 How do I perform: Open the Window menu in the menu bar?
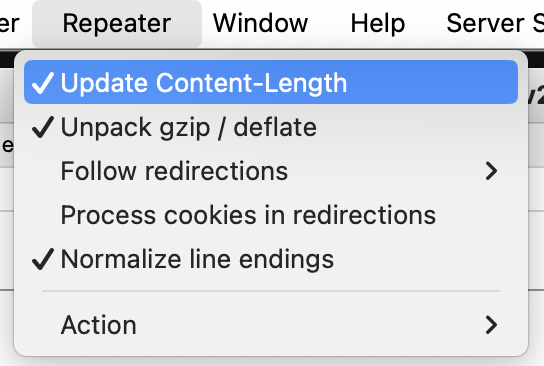pyautogui.click(x=260, y=24)
